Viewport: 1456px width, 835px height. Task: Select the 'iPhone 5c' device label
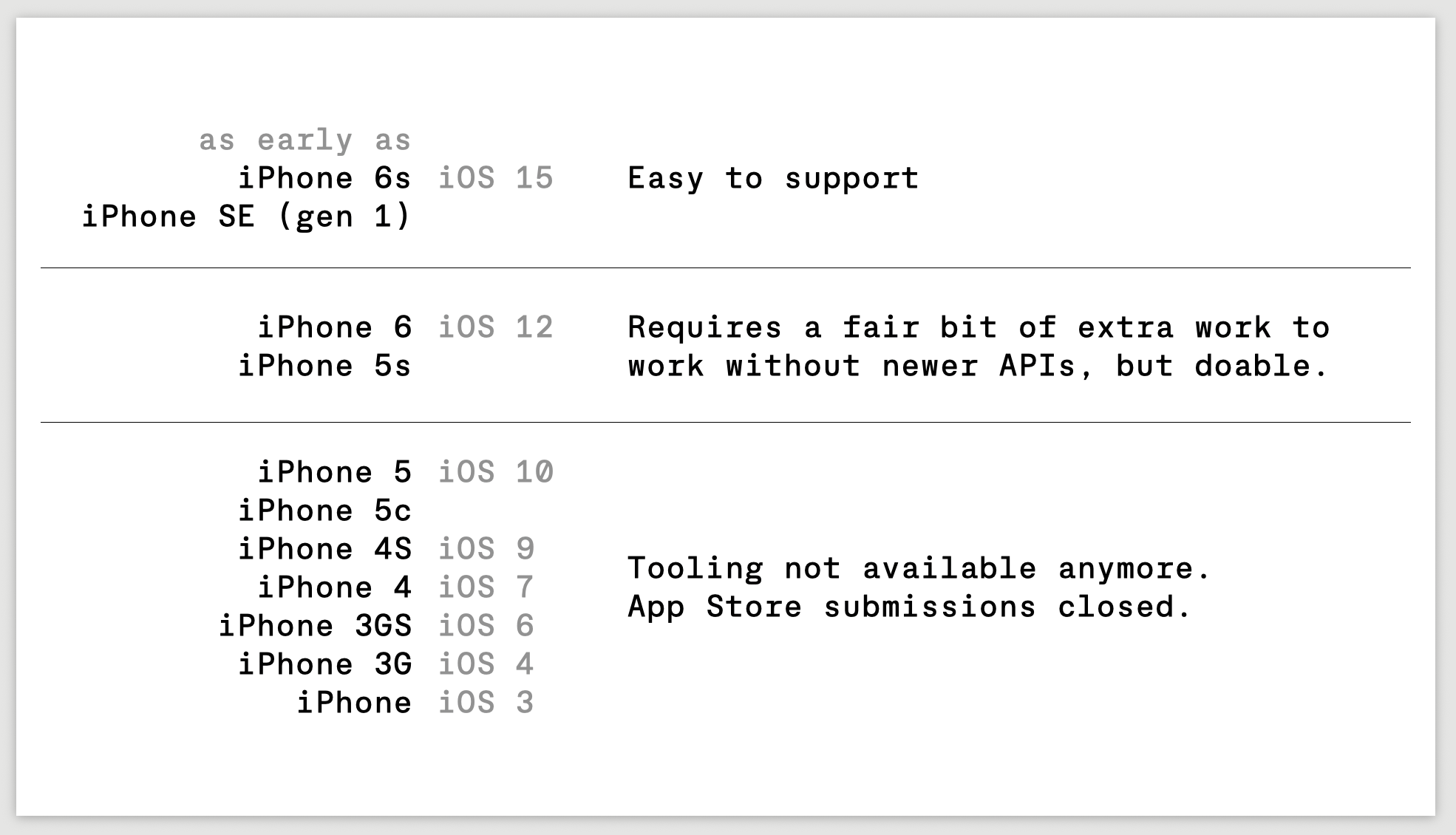(324, 511)
